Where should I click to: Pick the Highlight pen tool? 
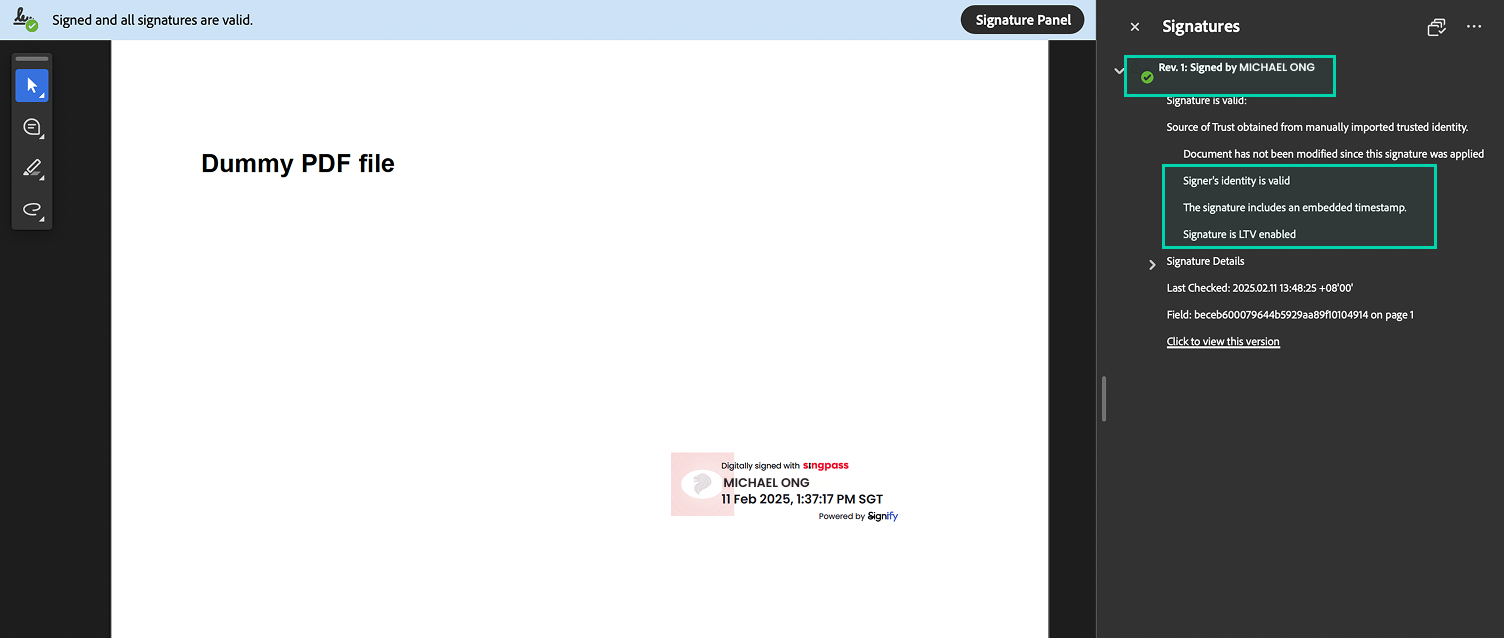31,168
